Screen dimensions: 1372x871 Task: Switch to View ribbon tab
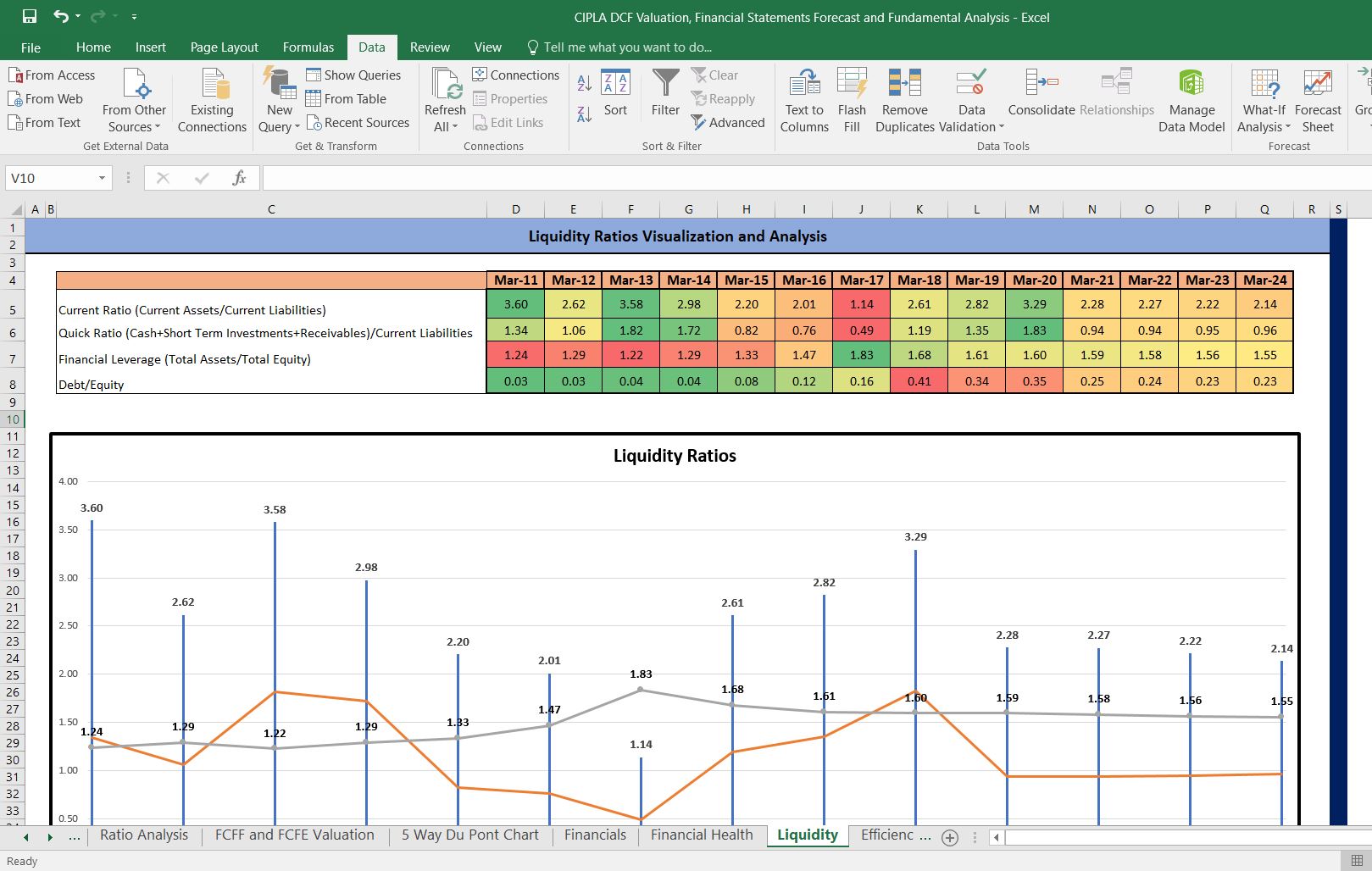pyautogui.click(x=487, y=47)
